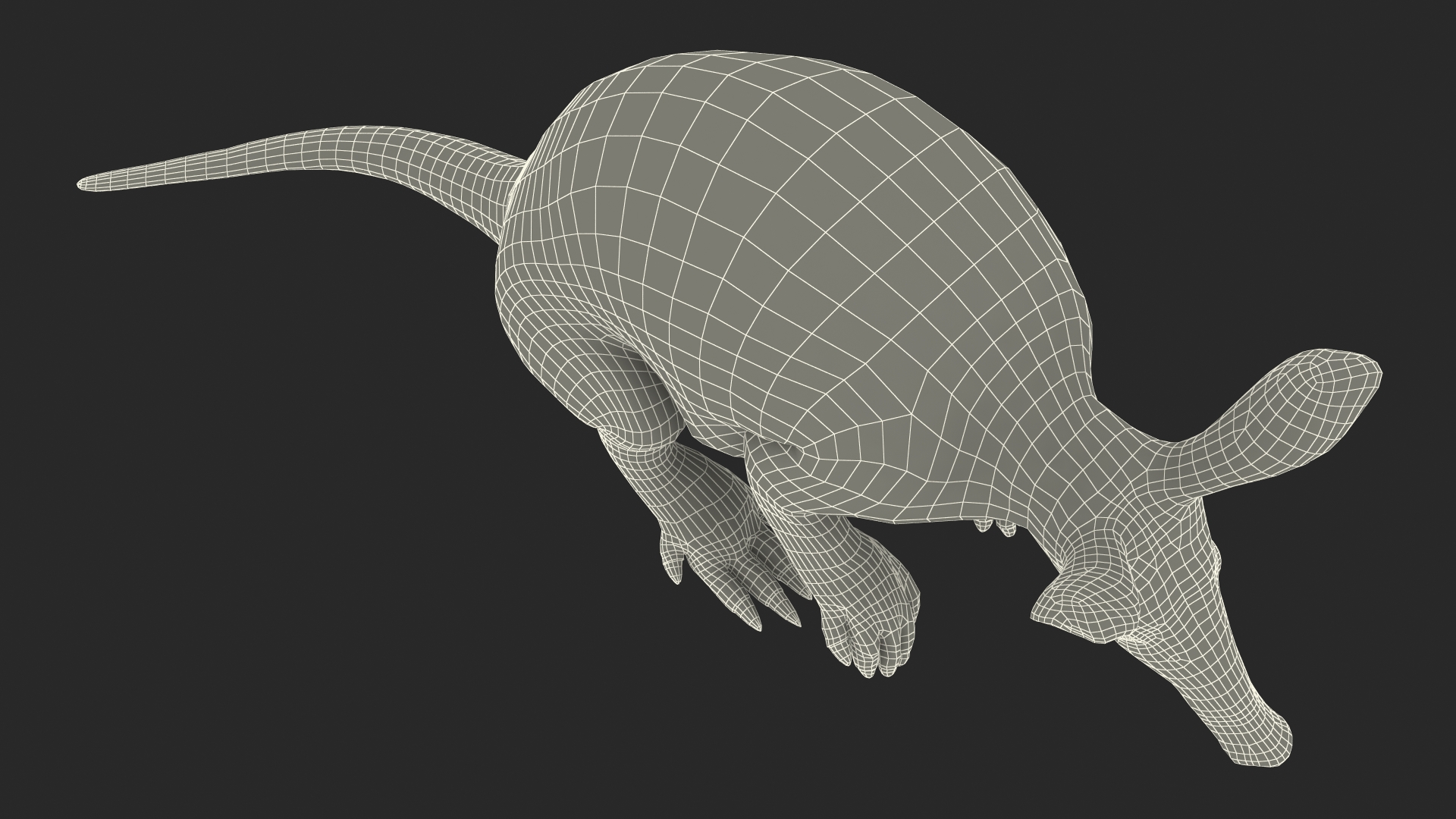Image resolution: width=1456 pixels, height=819 pixels.
Task: Click the small outer hind toe claw
Action: (672, 565)
